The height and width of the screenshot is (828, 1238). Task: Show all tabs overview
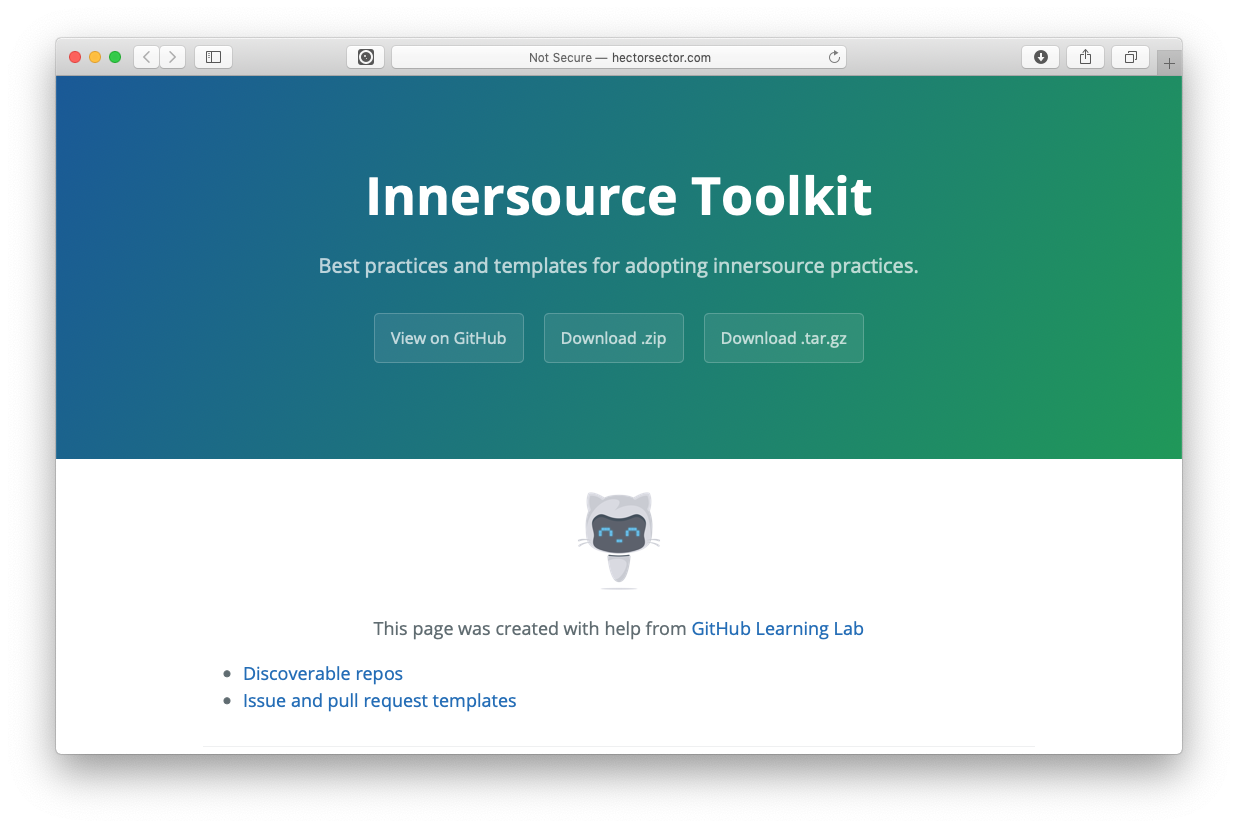[x=1130, y=57]
